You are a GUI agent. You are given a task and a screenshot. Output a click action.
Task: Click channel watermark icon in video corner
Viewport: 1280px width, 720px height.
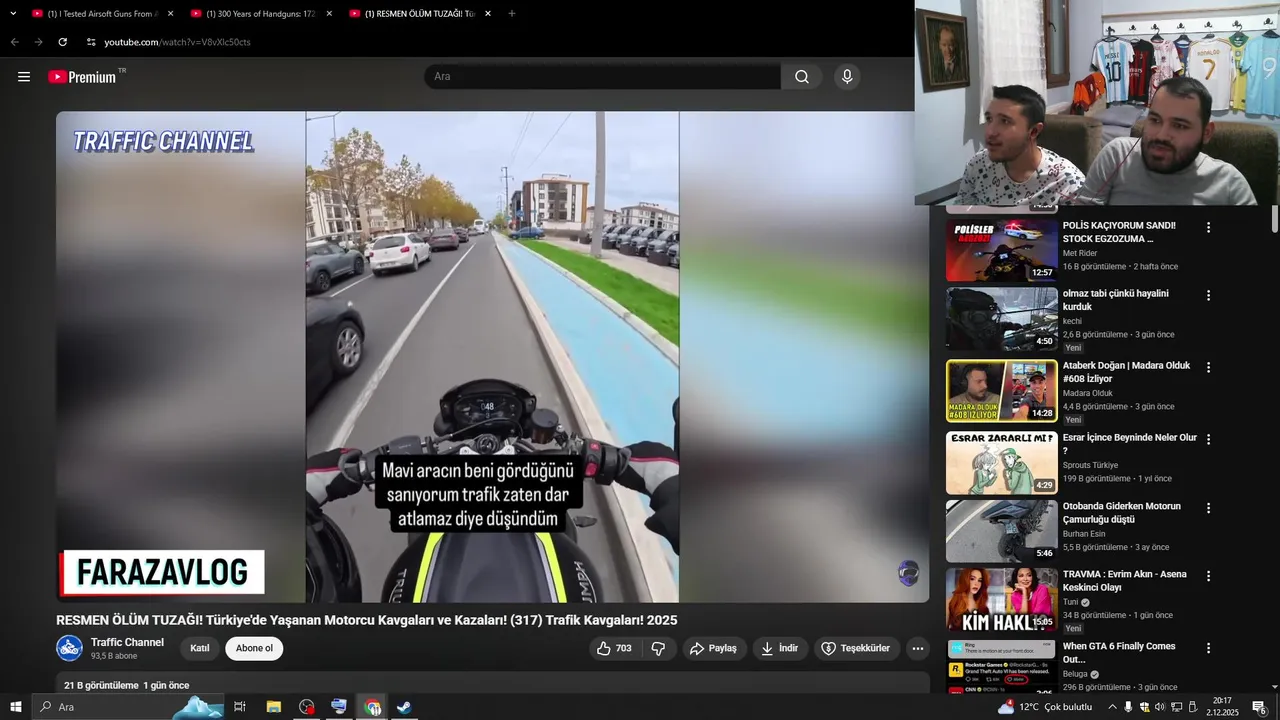(x=908, y=573)
